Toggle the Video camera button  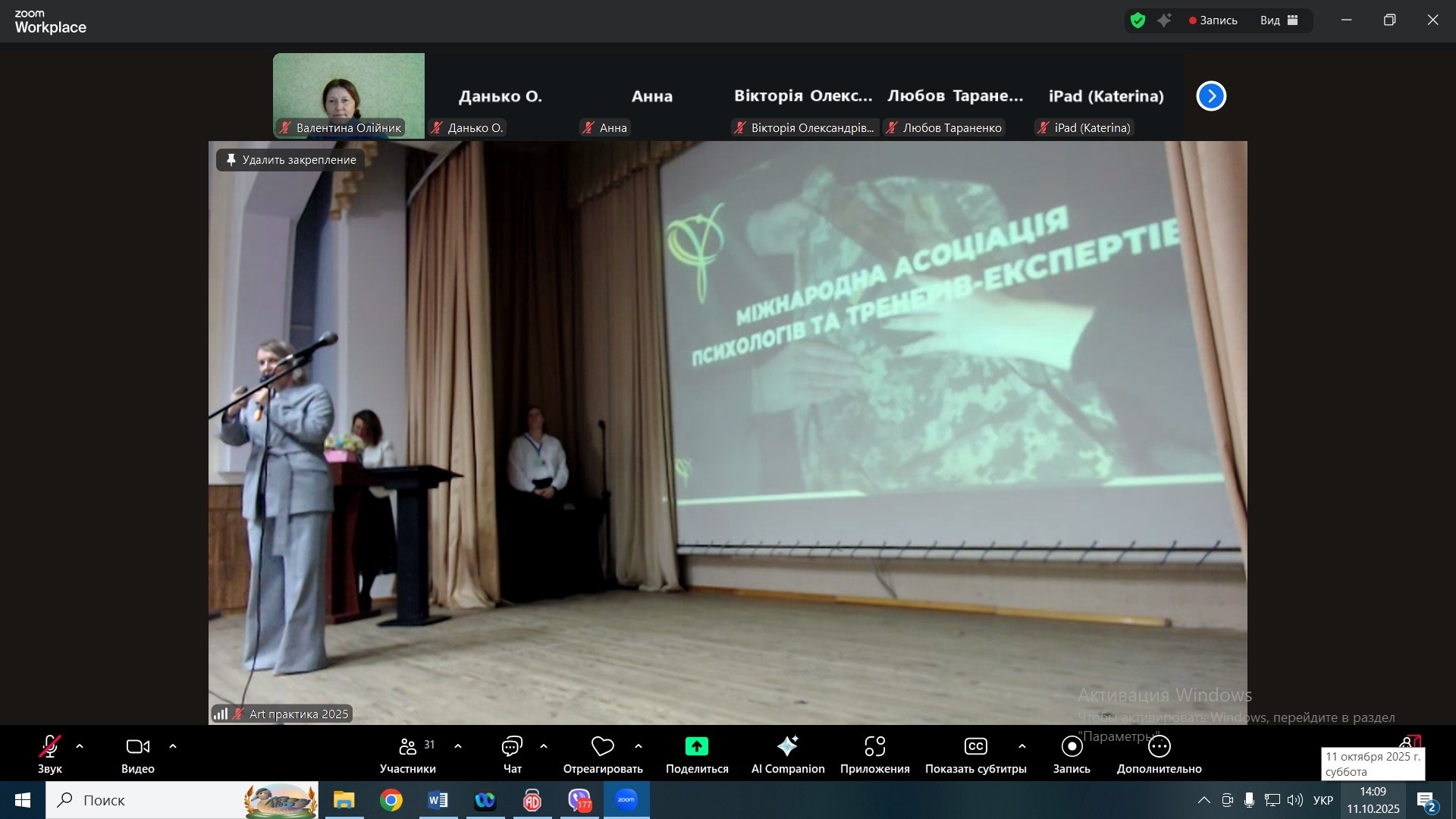click(137, 747)
